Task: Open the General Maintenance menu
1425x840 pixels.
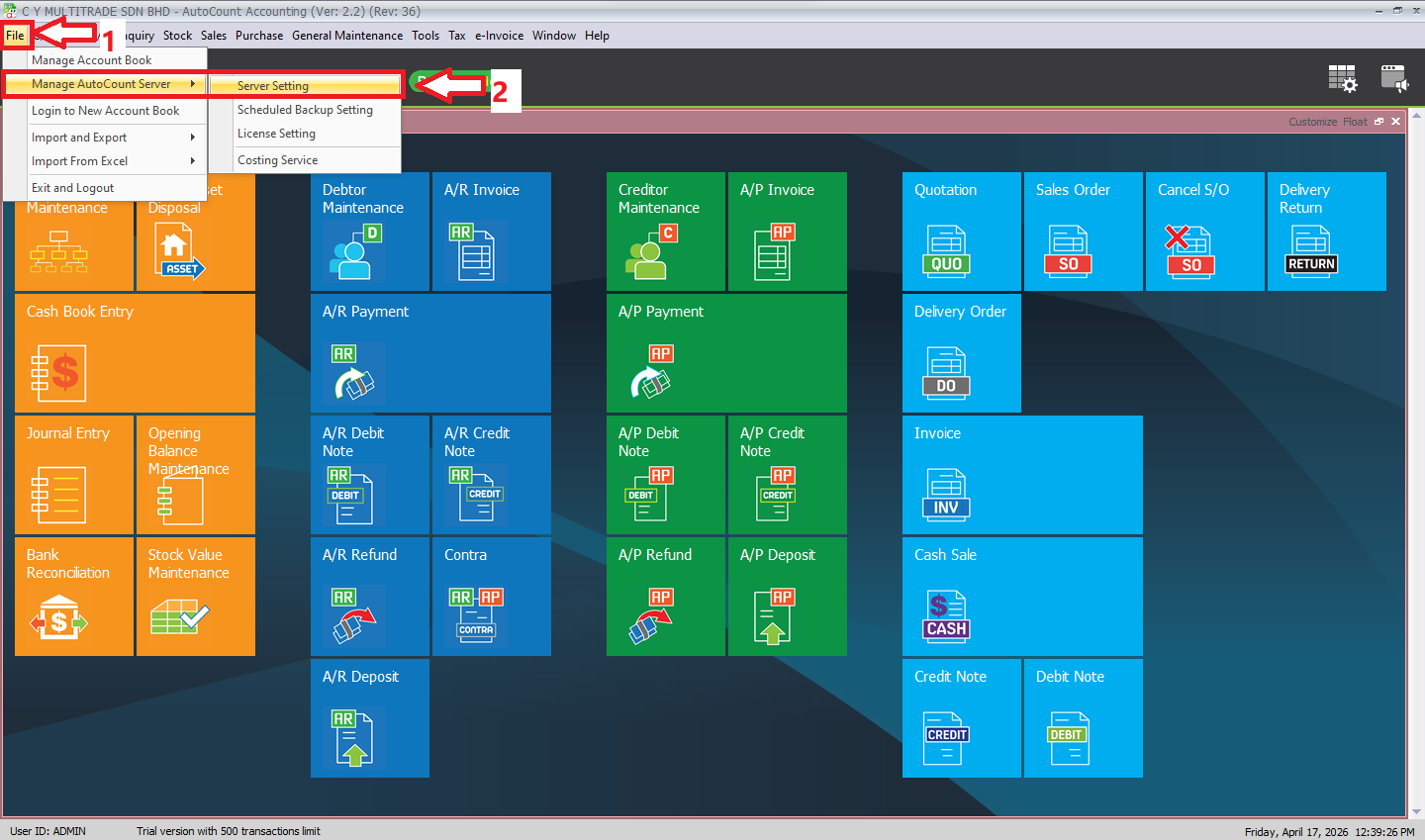Action: (347, 36)
